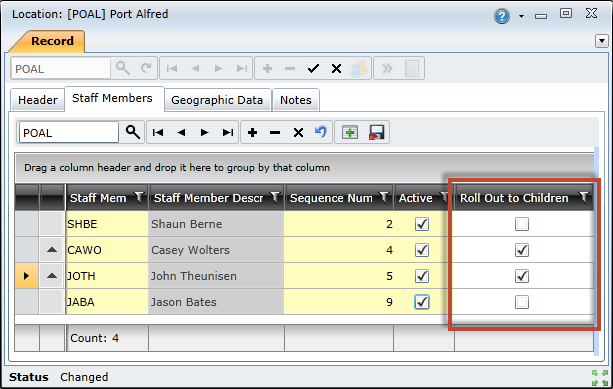Remove staff row with minus icon
The width and height of the screenshot is (613, 389).
(275, 133)
